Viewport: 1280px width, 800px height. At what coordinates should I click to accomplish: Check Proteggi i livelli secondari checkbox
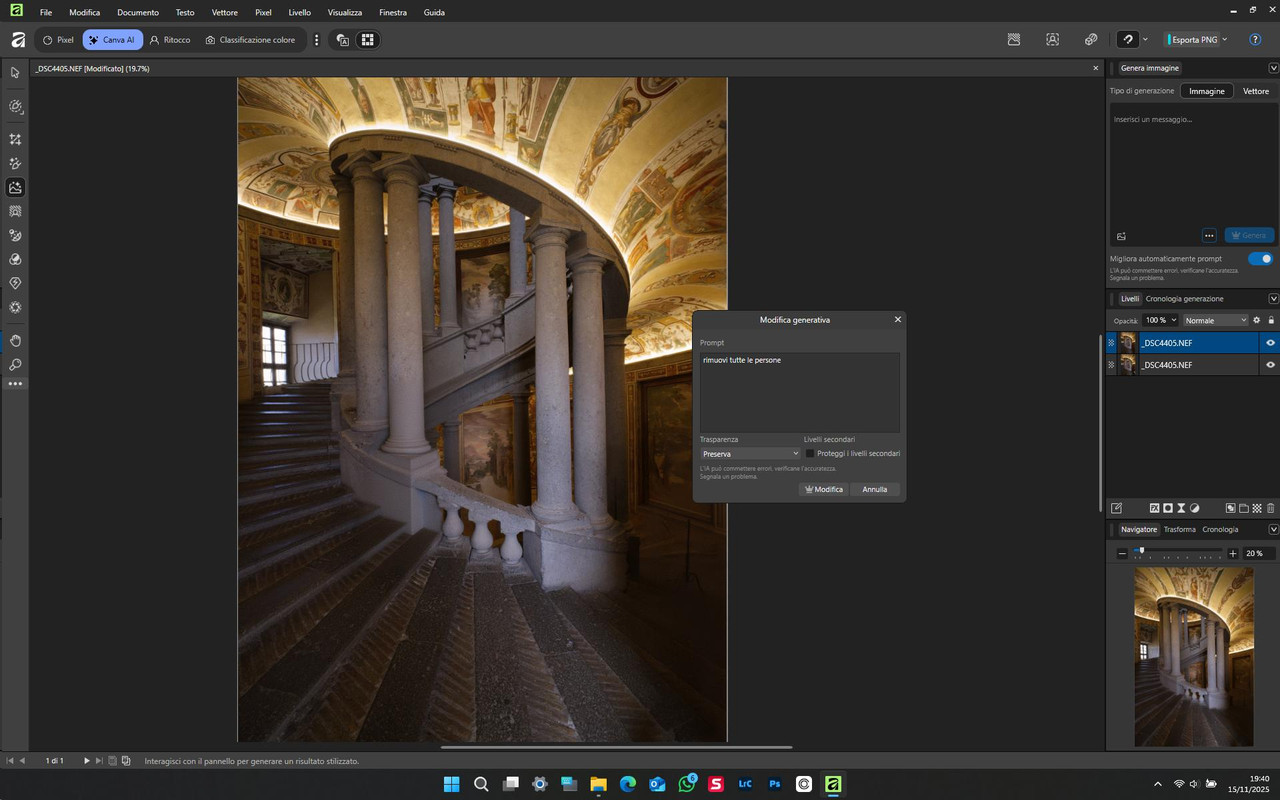click(x=810, y=453)
